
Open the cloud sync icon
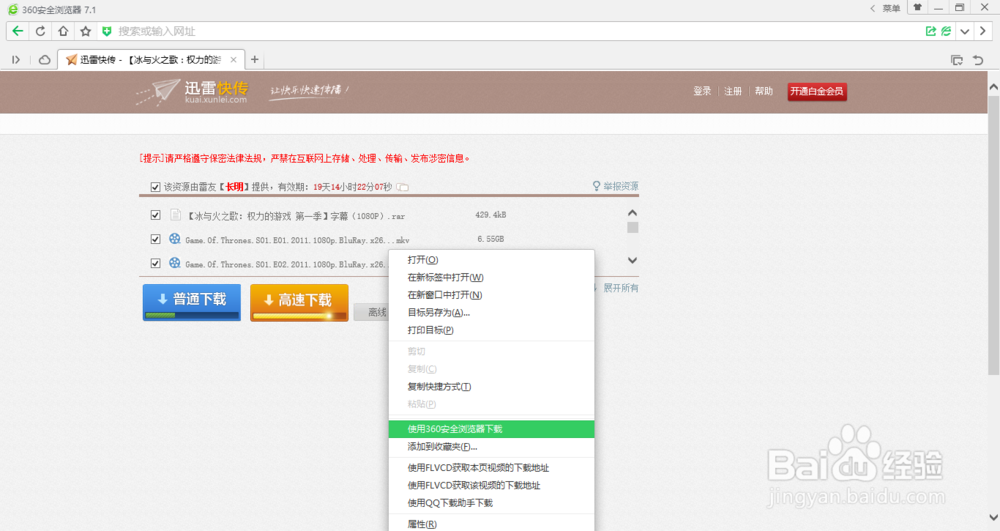[x=45, y=60]
